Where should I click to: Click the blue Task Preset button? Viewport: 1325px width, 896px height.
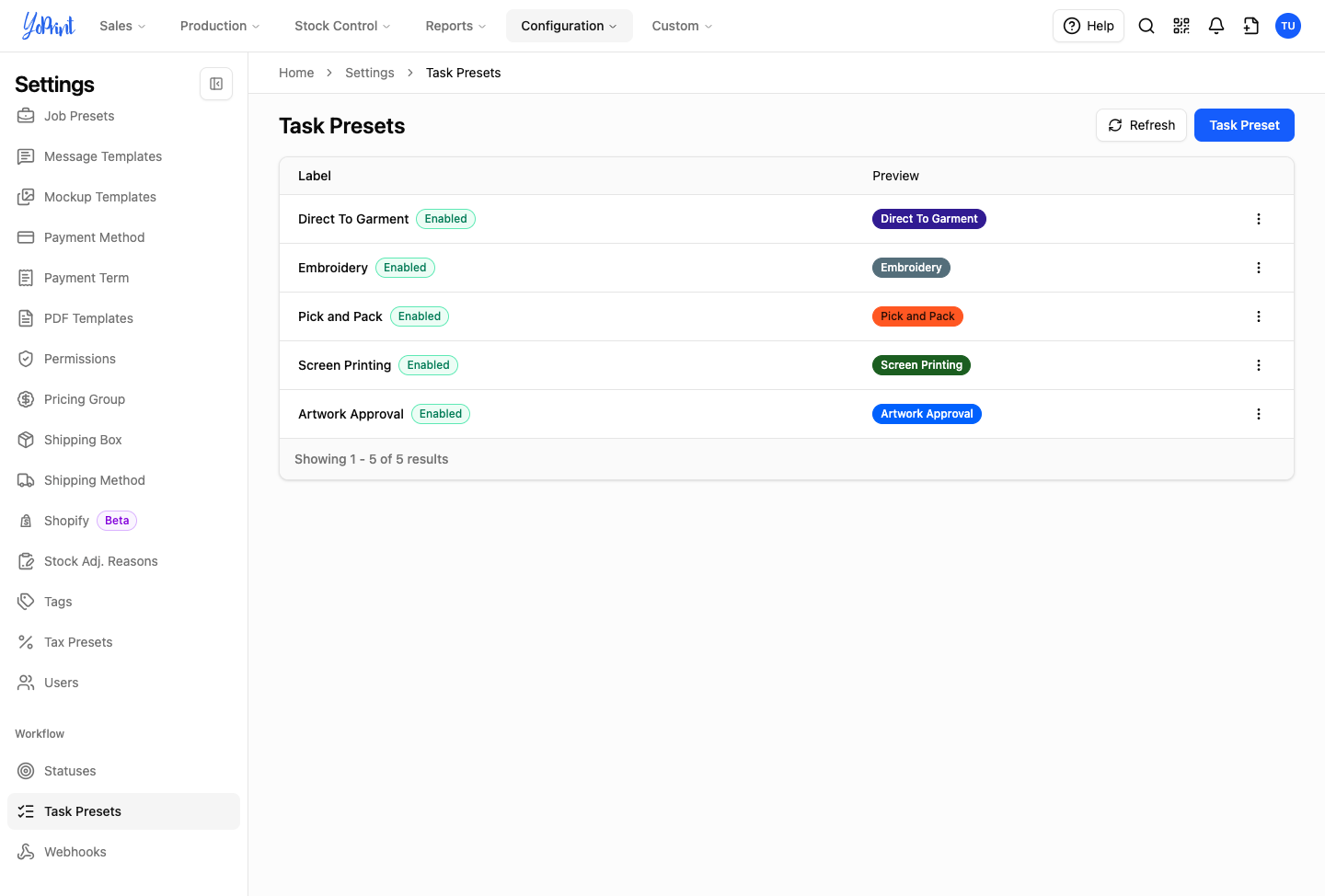coord(1244,125)
